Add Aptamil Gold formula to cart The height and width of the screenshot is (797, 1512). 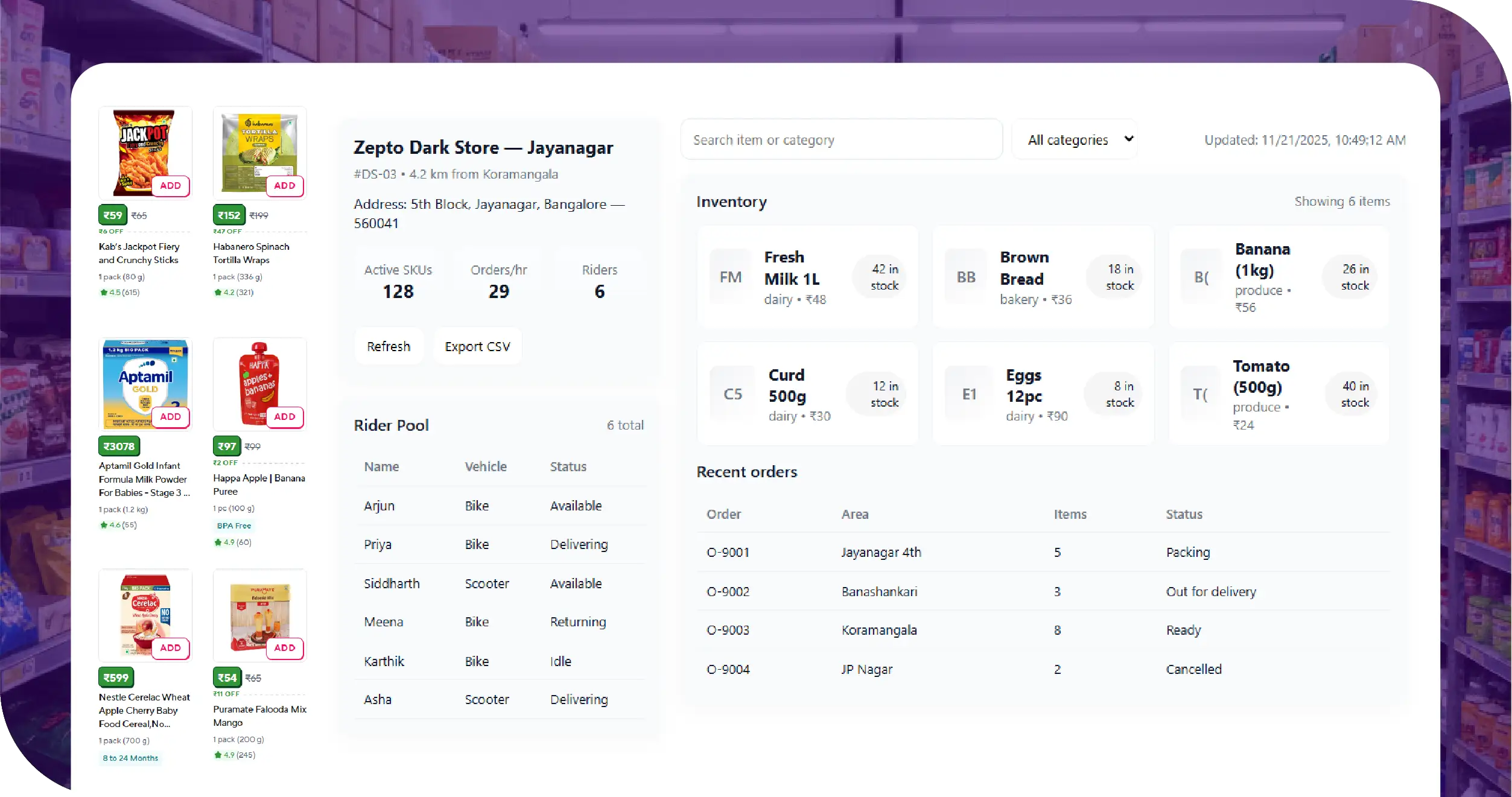coord(170,417)
